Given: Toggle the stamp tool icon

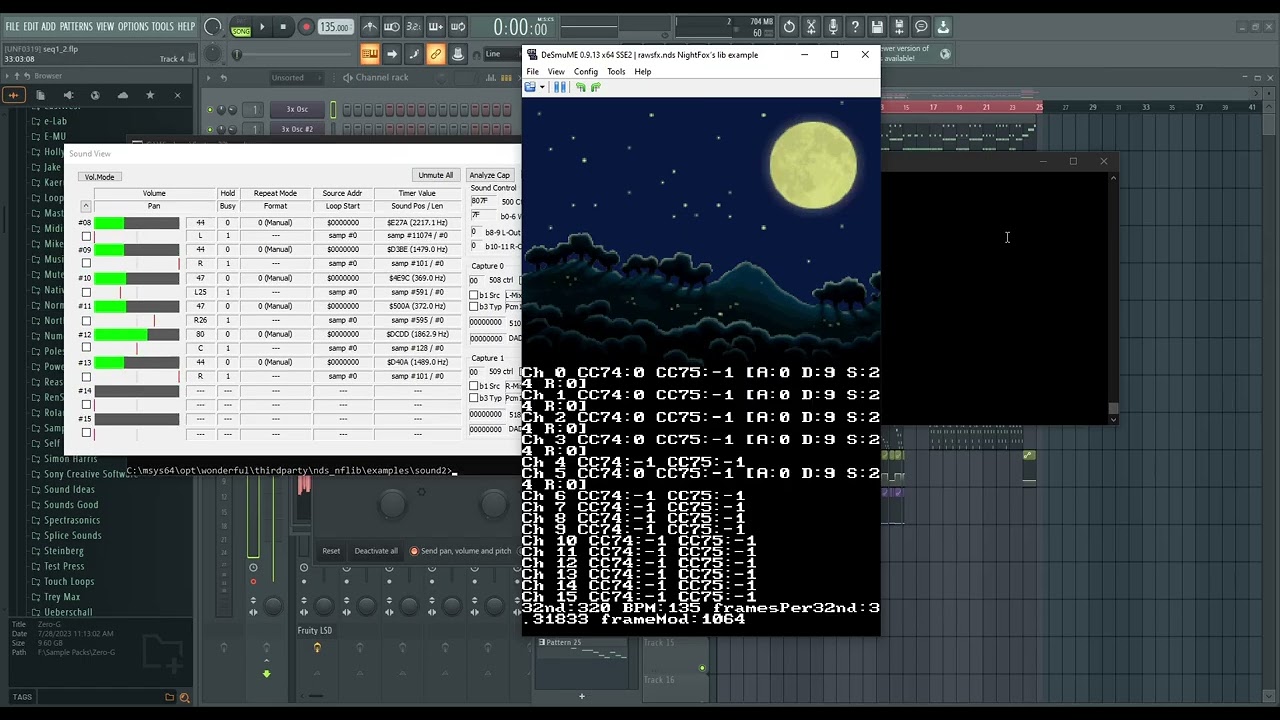Looking at the screenshot, I should pos(458,54).
